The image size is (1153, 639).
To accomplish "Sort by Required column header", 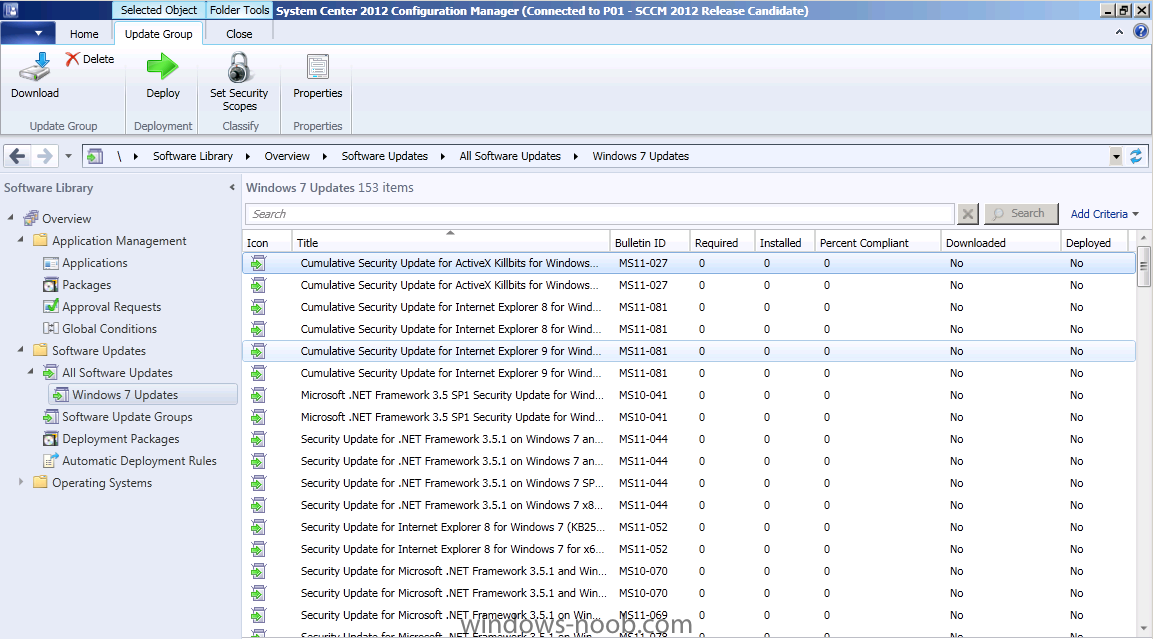I will point(721,243).
